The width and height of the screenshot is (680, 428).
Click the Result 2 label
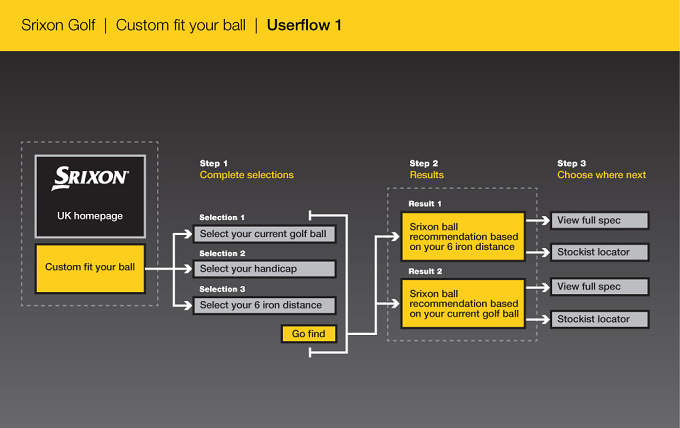(x=425, y=271)
